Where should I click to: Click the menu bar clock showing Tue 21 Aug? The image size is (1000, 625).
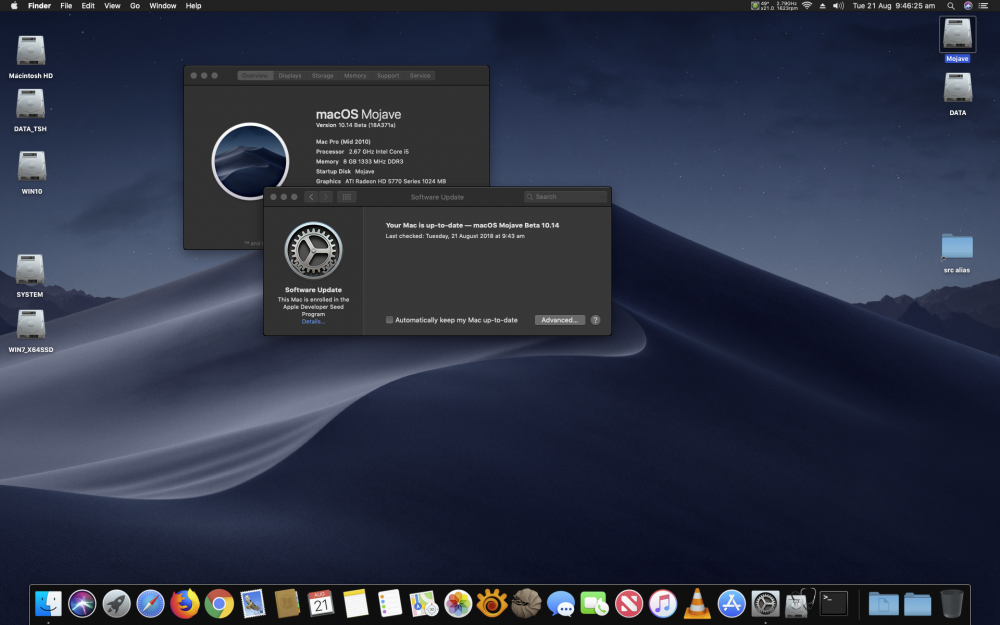[x=893, y=6]
